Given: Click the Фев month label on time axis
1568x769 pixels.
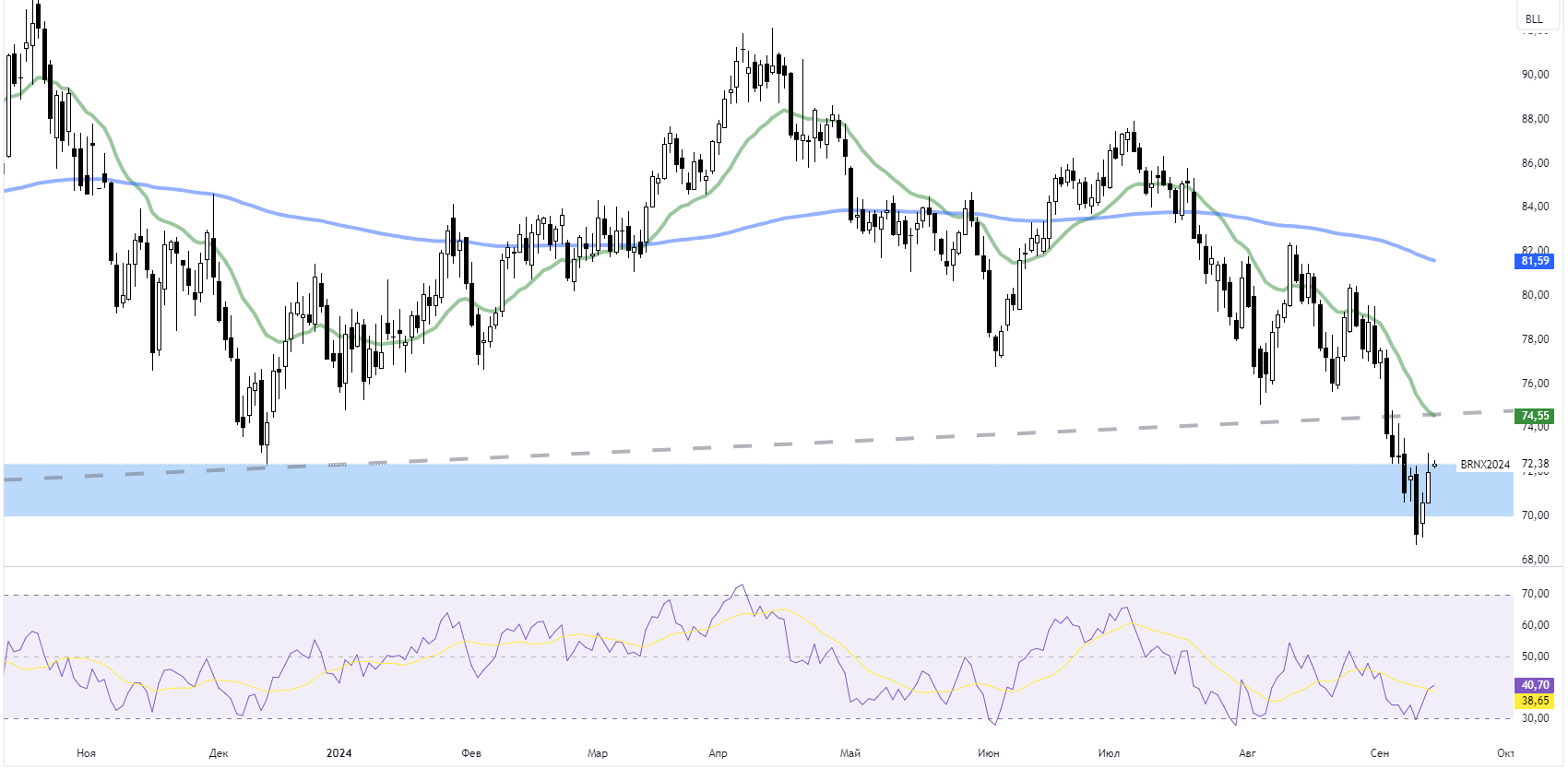Looking at the screenshot, I should coord(471,753).
